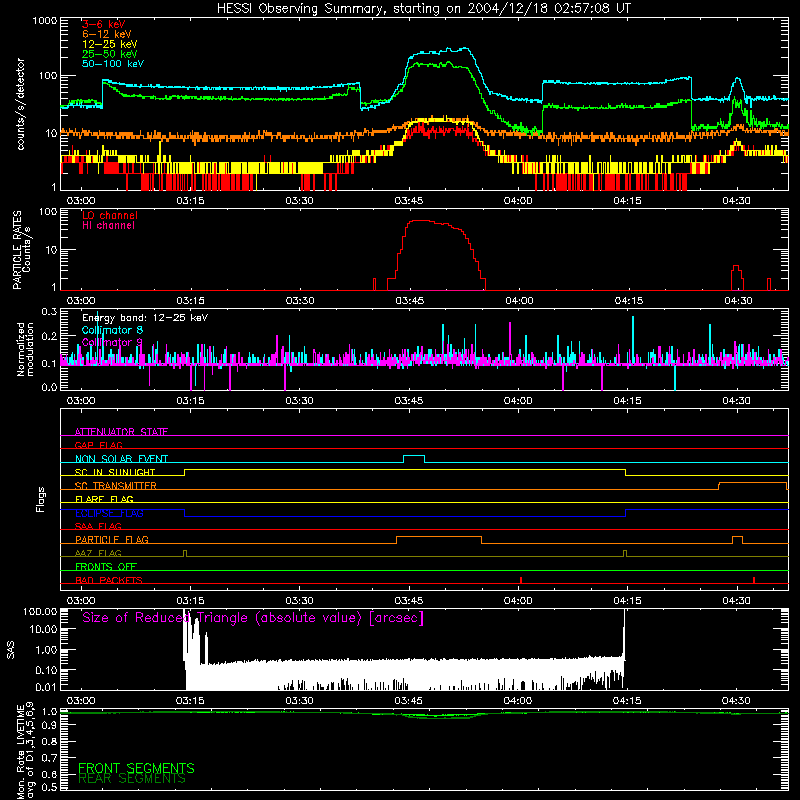Click the 03:00 tick under the SAS panel
800x800 pixels.
point(81,701)
